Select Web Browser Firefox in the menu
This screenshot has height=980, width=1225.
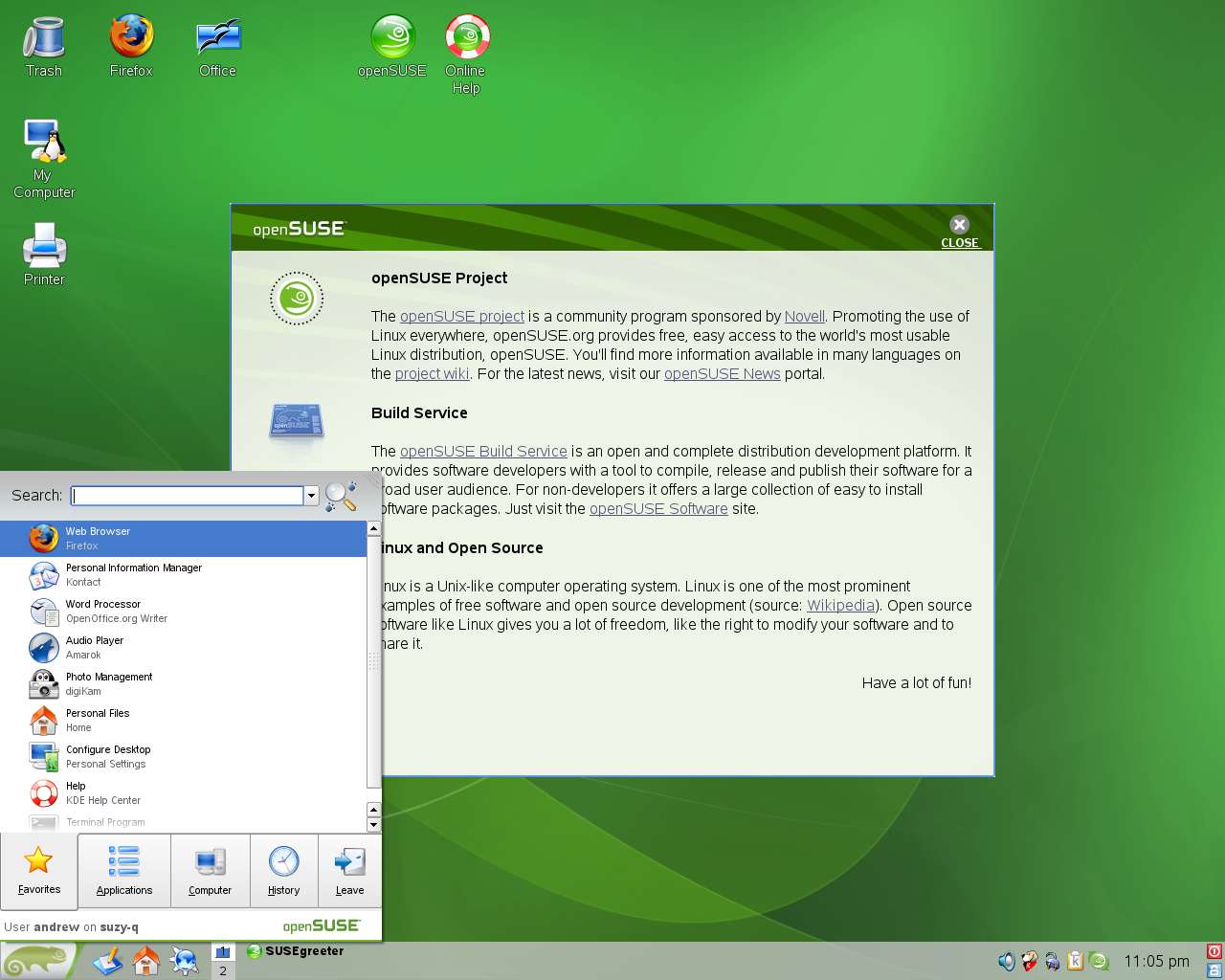[183, 539]
